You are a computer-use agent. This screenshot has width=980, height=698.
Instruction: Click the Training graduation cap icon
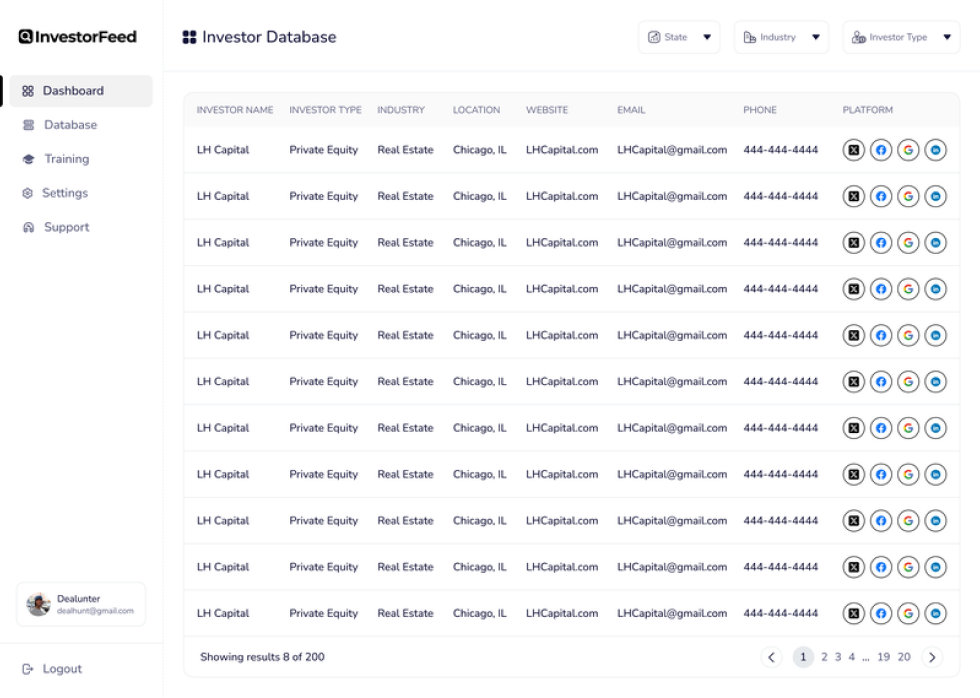tap(28, 159)
